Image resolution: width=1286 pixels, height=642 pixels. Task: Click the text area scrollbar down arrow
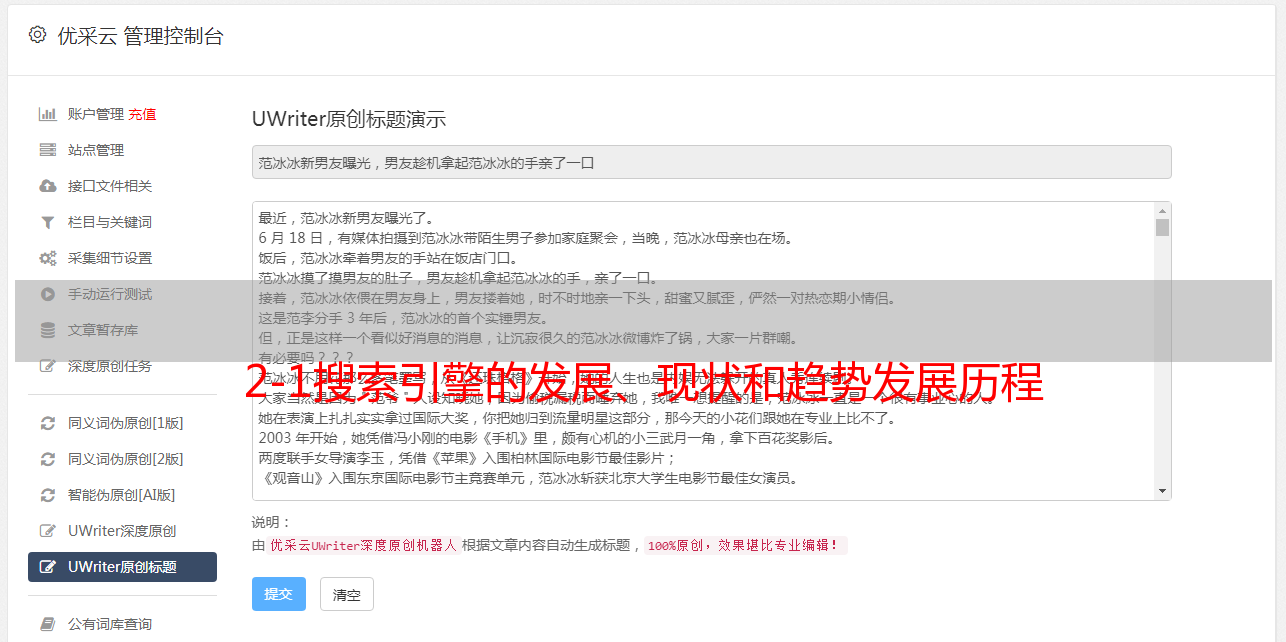(x=1162, y=491)
